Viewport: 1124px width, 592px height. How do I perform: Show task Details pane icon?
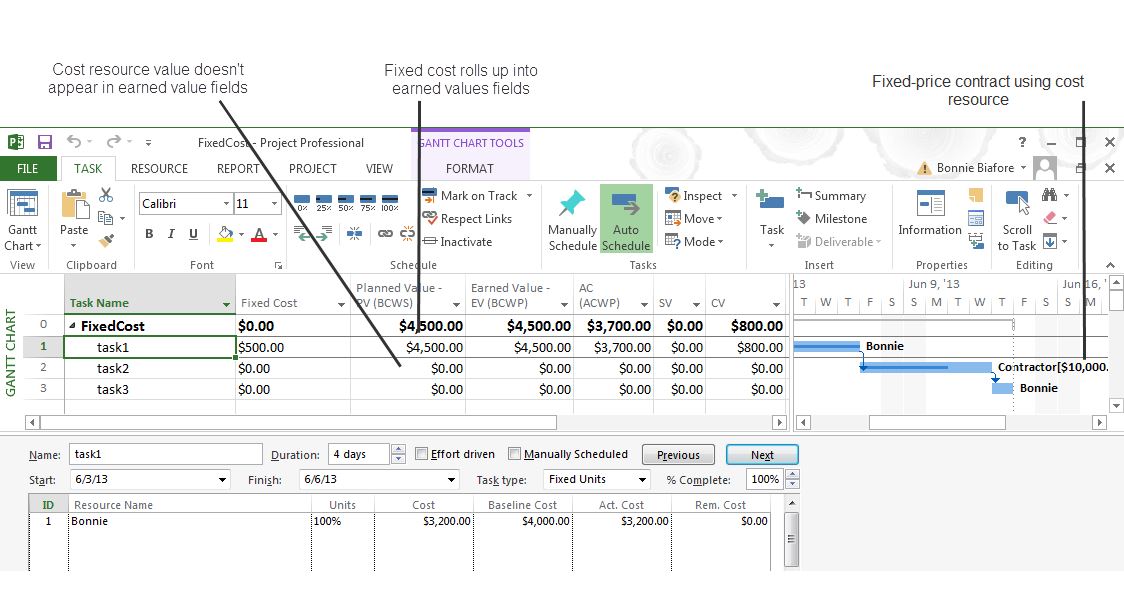[976, 218]
